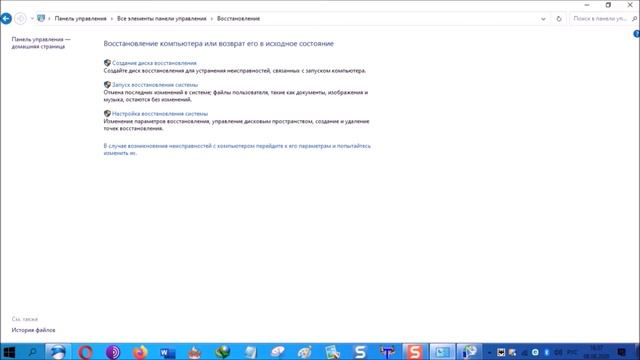Open 'История файлов' link

point(33,330)
